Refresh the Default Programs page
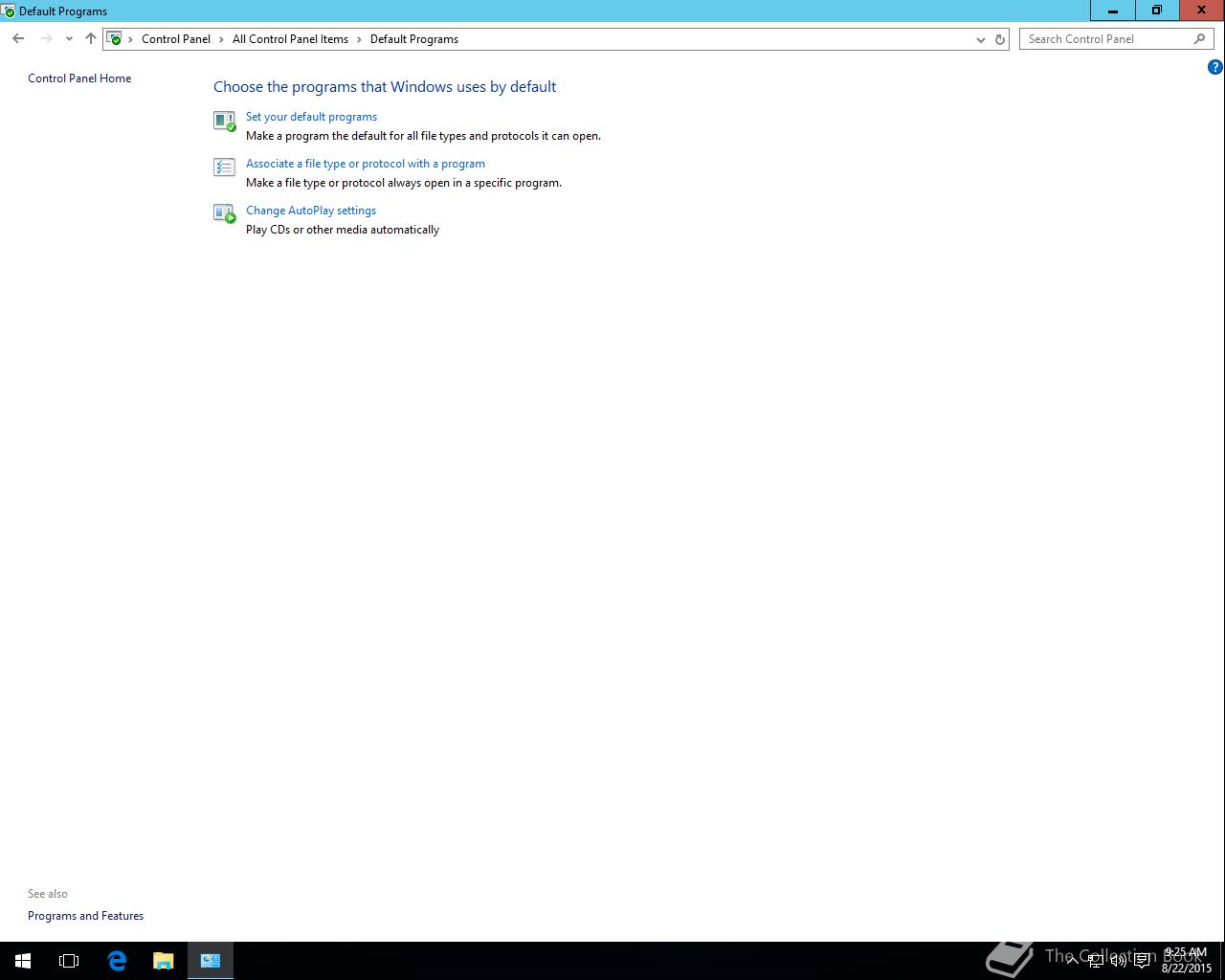This screenshot has width=1225, height=980. tap(1000, 39)
